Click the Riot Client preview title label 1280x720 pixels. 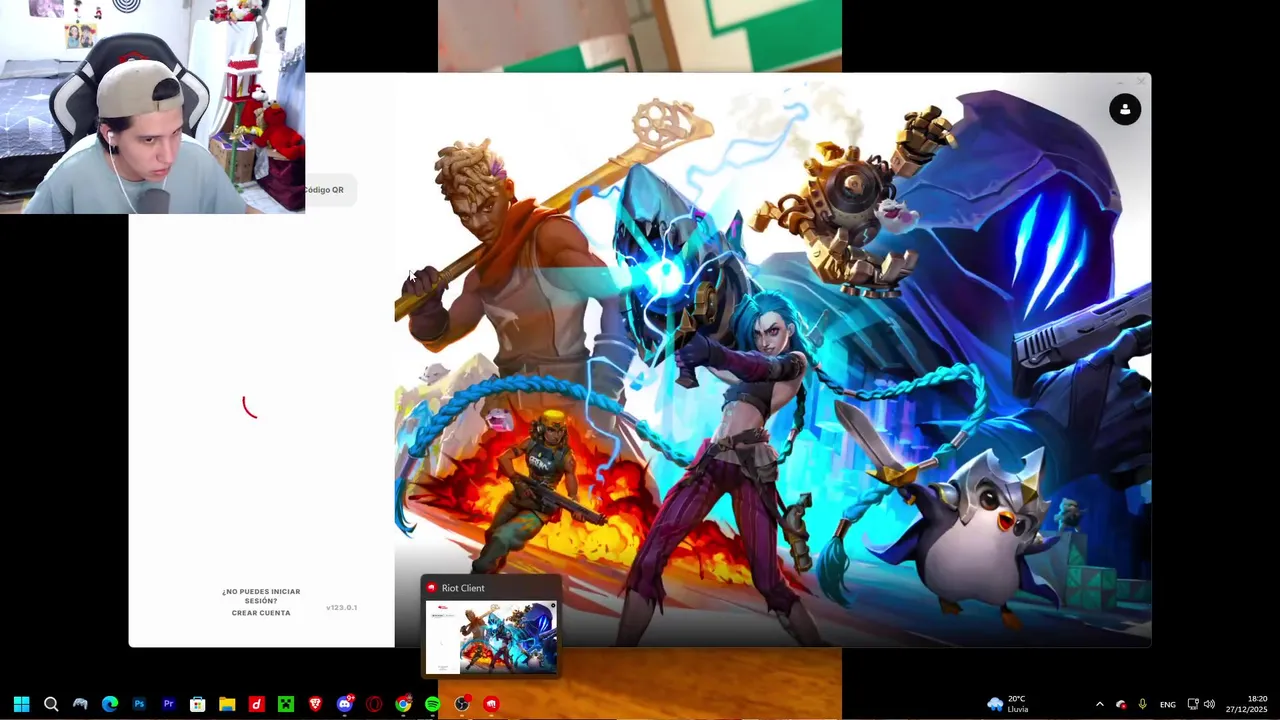[463, 588]
